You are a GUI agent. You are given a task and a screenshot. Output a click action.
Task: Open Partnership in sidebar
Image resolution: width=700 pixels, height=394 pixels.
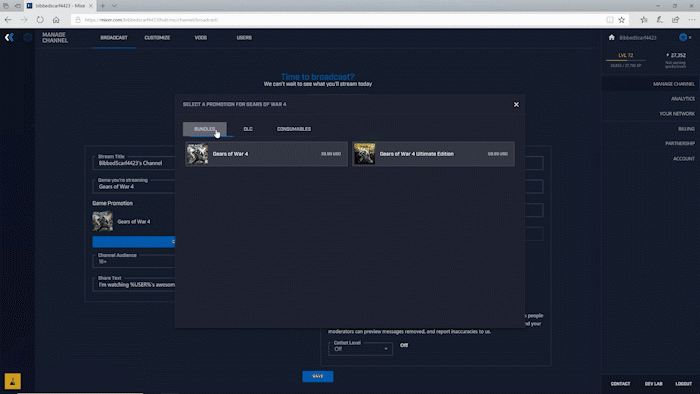680,144
